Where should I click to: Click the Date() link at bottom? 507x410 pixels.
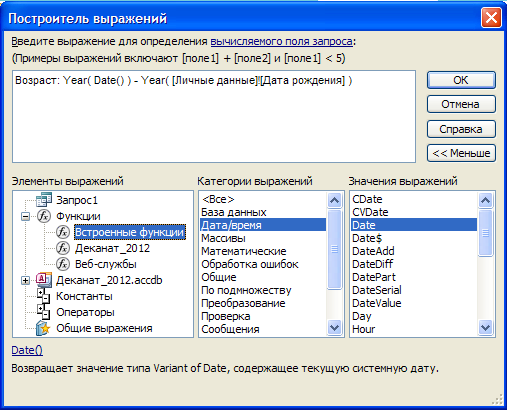tap(27, 350)
